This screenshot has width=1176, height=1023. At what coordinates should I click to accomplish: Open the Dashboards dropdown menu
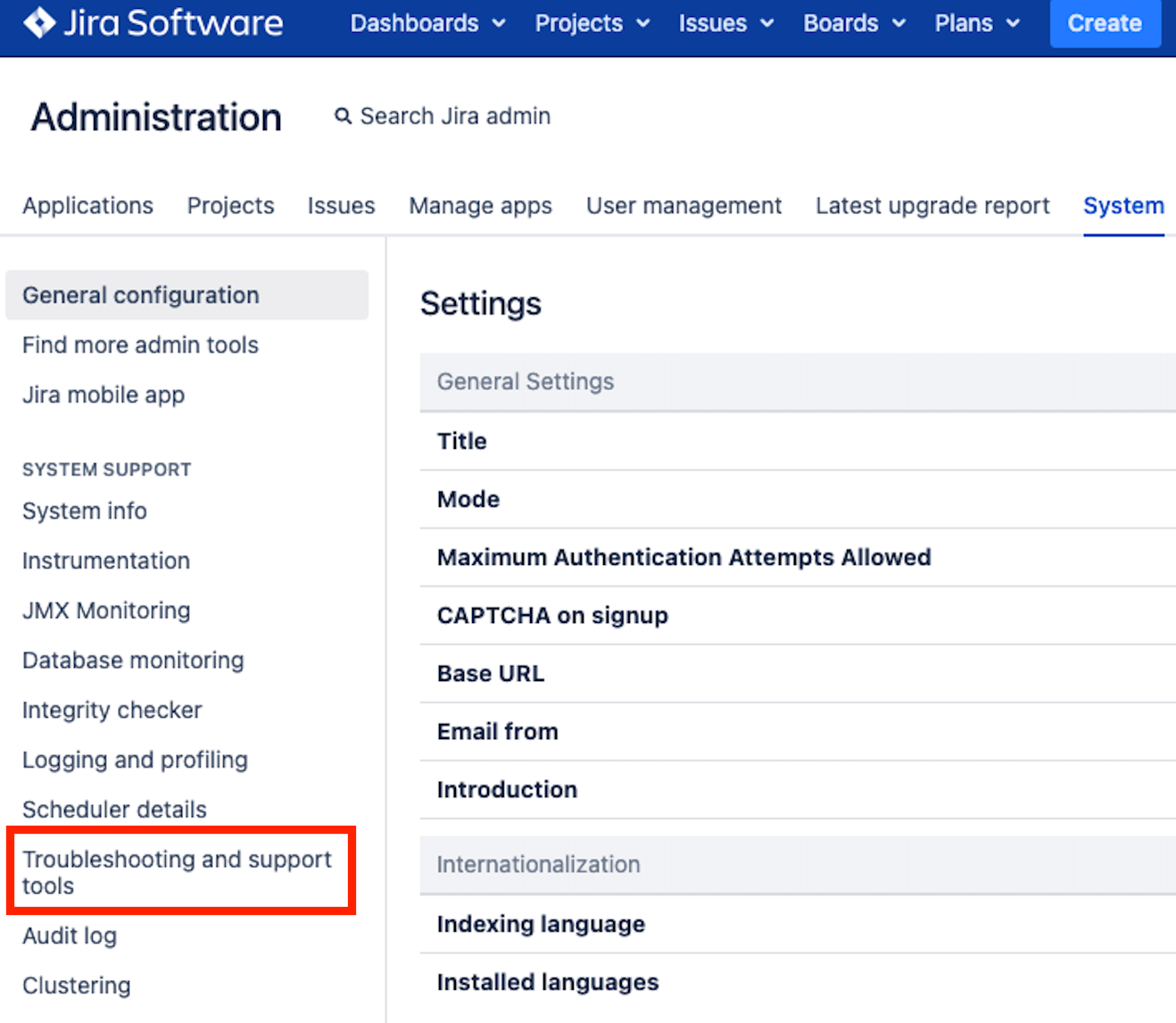coord(427,23)
